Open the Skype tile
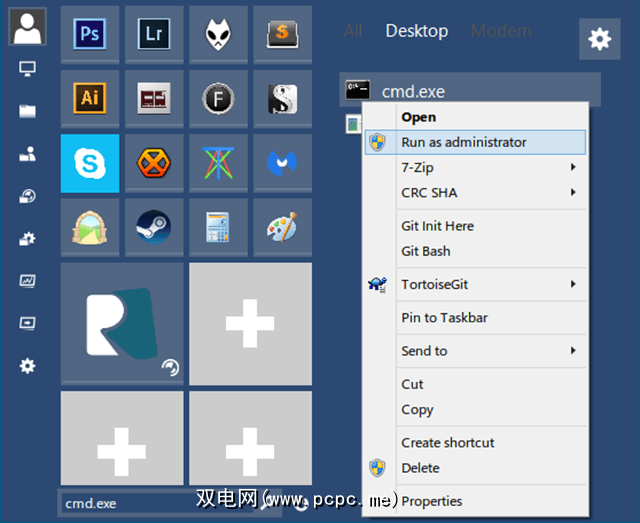Screen dimensions: 640x523 pyautogui.click(x=90, y=163)
